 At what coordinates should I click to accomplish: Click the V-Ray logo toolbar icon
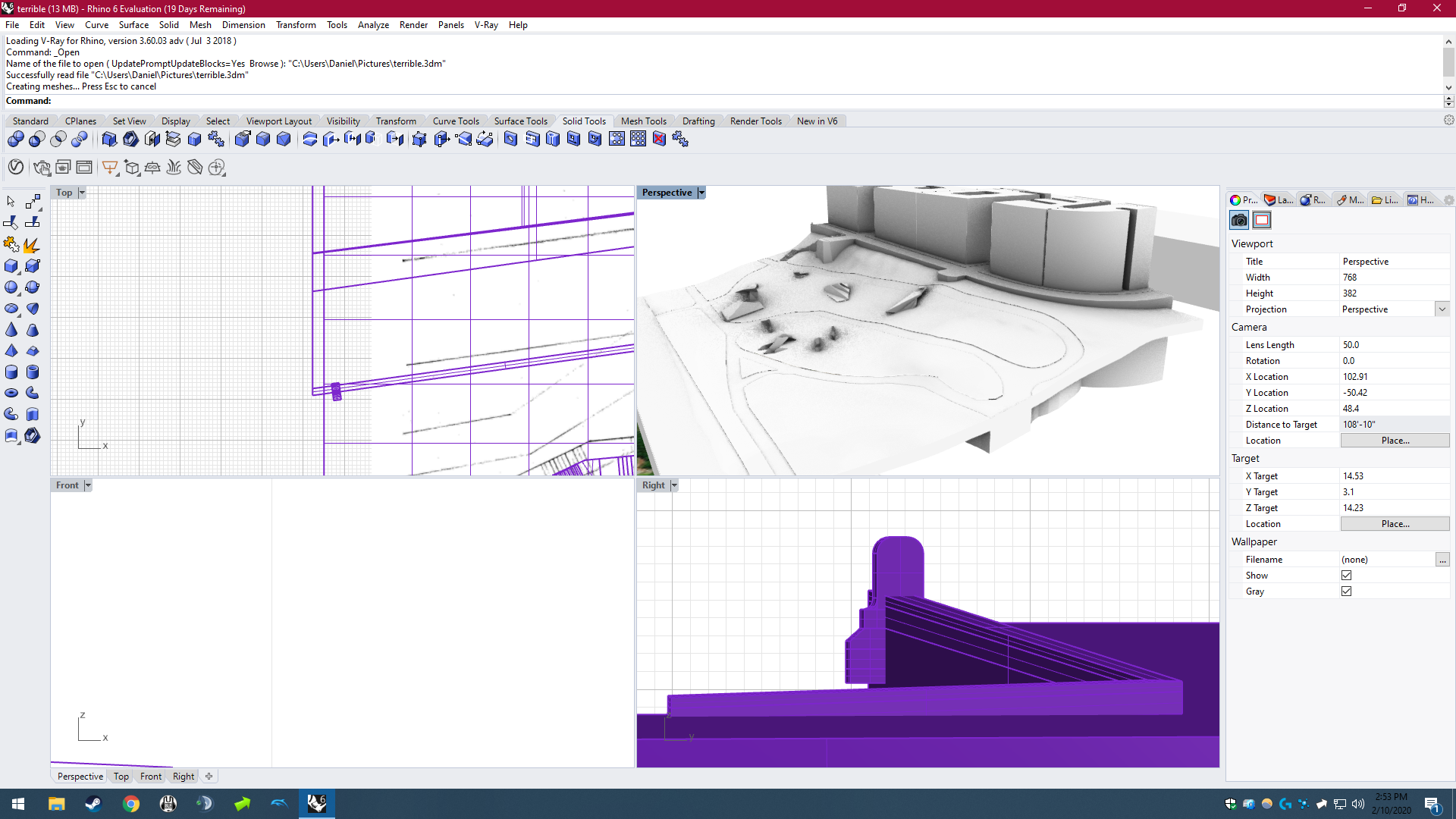[x=16, y=167]
